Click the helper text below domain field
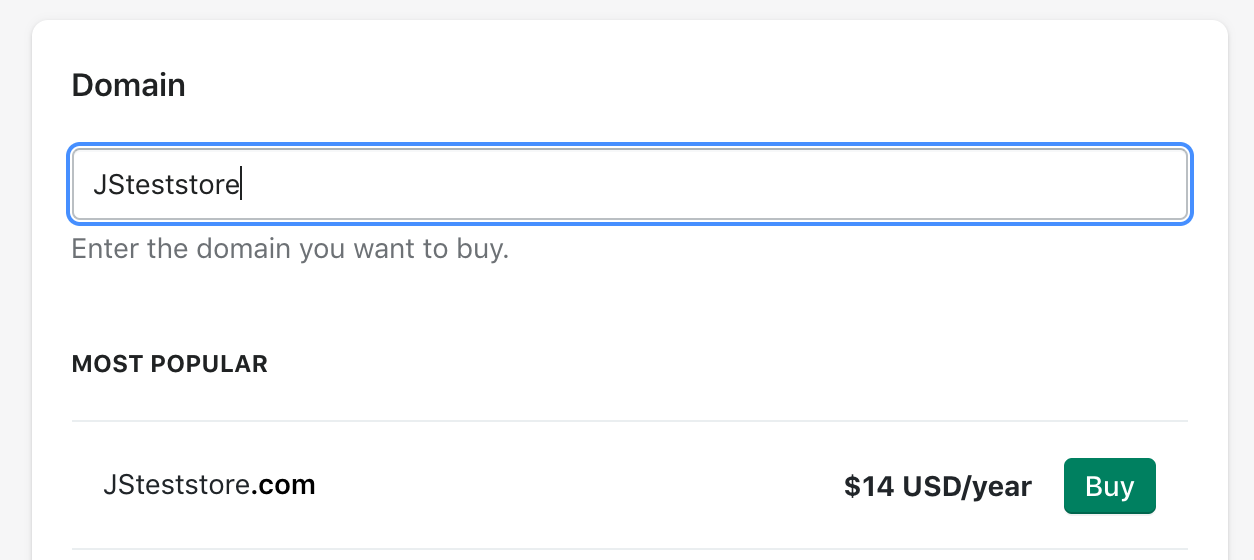The image size is (1254, 560). (x=290, y=248)
